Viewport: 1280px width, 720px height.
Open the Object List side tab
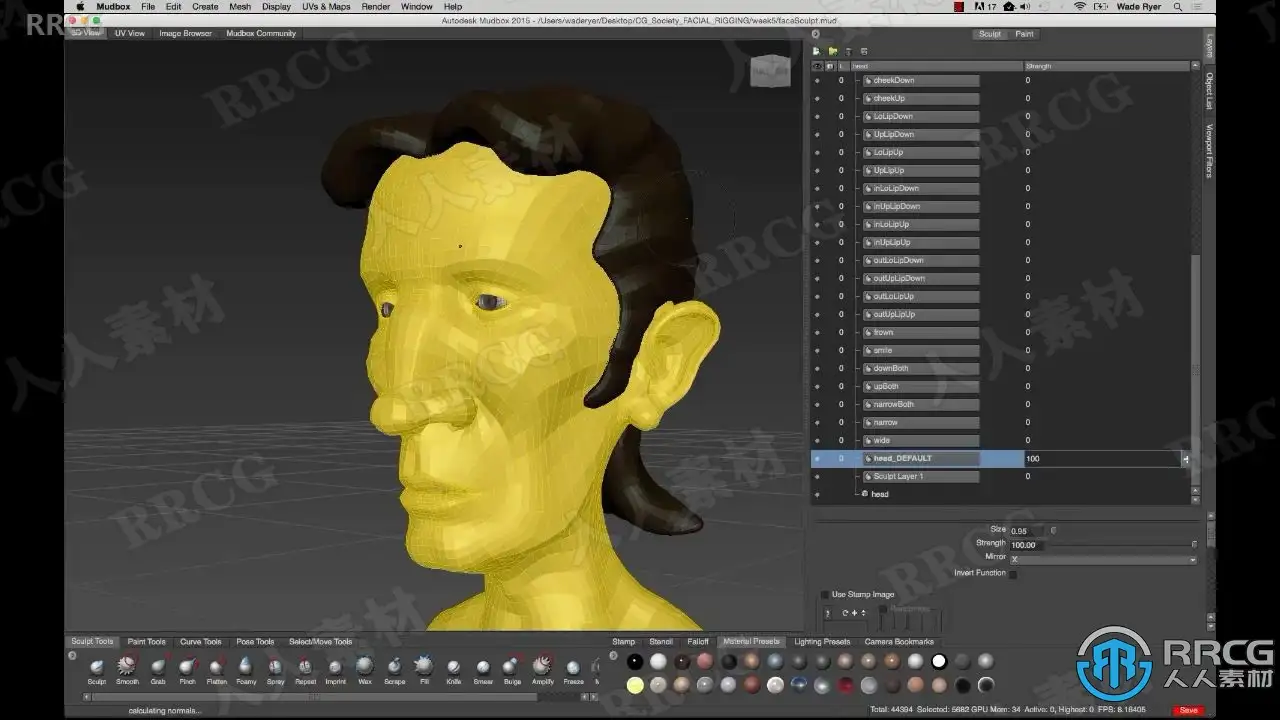click(1209, 91)
